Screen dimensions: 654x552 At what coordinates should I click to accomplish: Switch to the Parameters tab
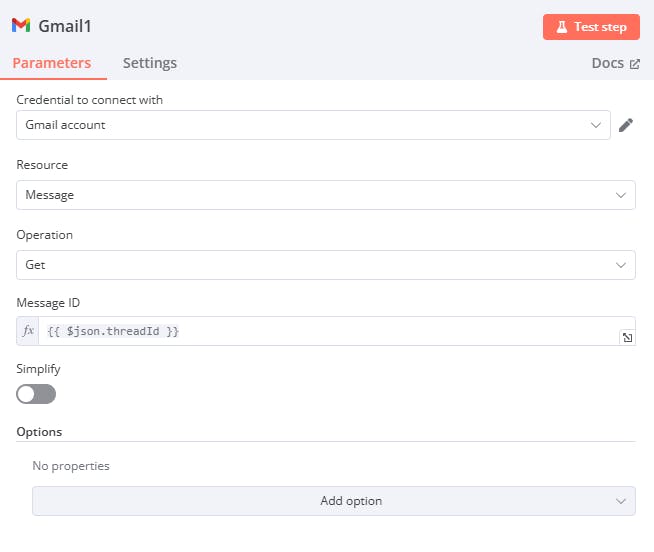coord(52,63)
